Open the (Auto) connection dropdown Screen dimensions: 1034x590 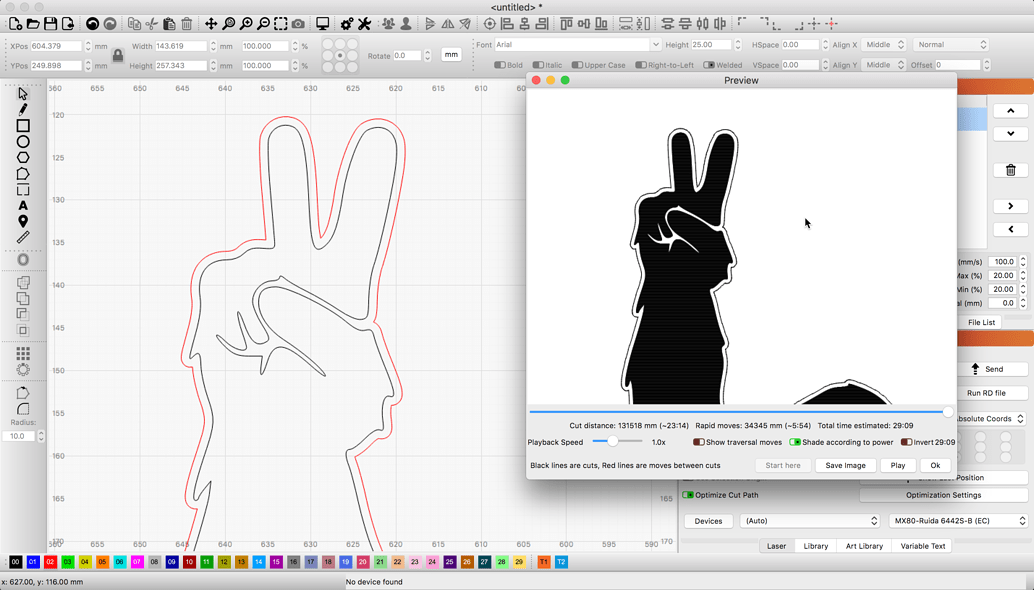[x=810, y=520]
